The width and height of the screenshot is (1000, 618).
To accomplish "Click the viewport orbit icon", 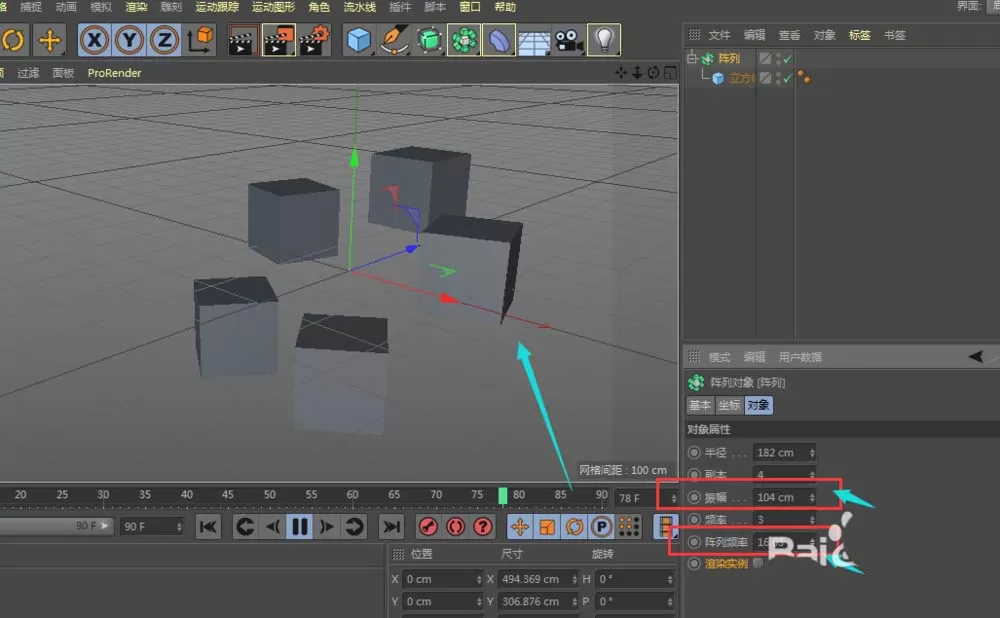I will [x=653, y=73].
